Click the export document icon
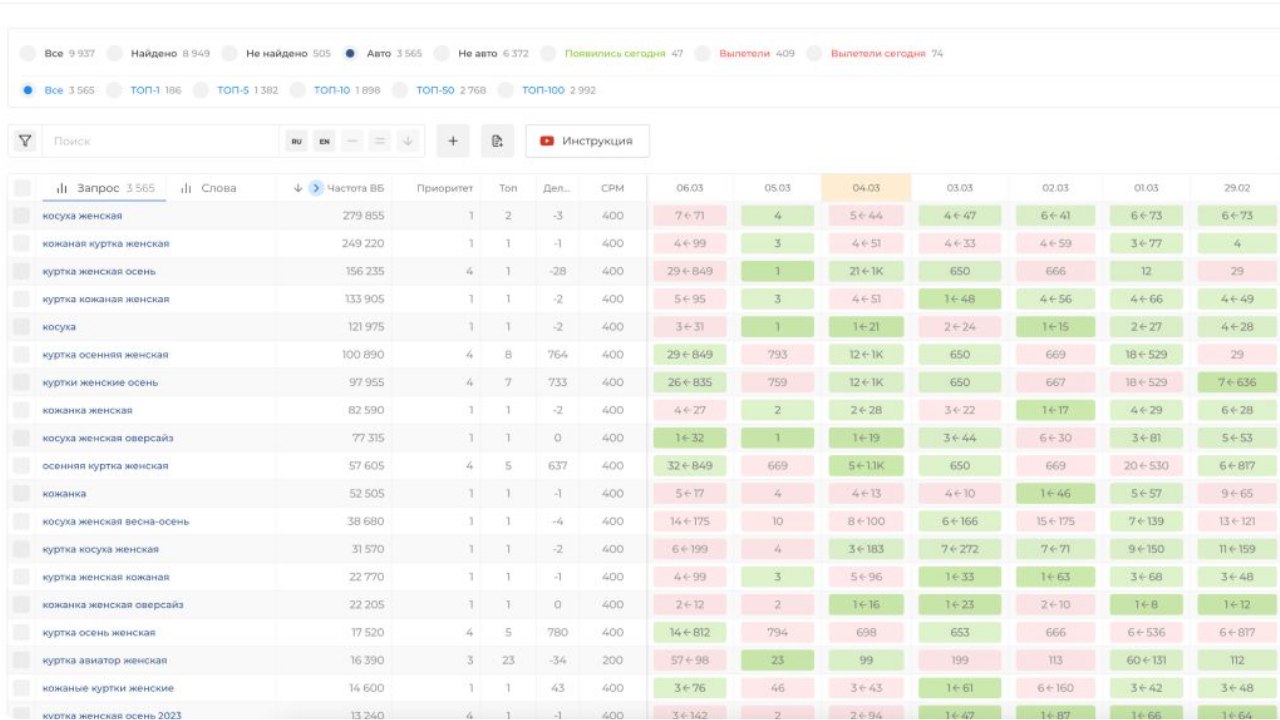The height and width of the screenshot is (720, 1280). [x=497, y=141]
